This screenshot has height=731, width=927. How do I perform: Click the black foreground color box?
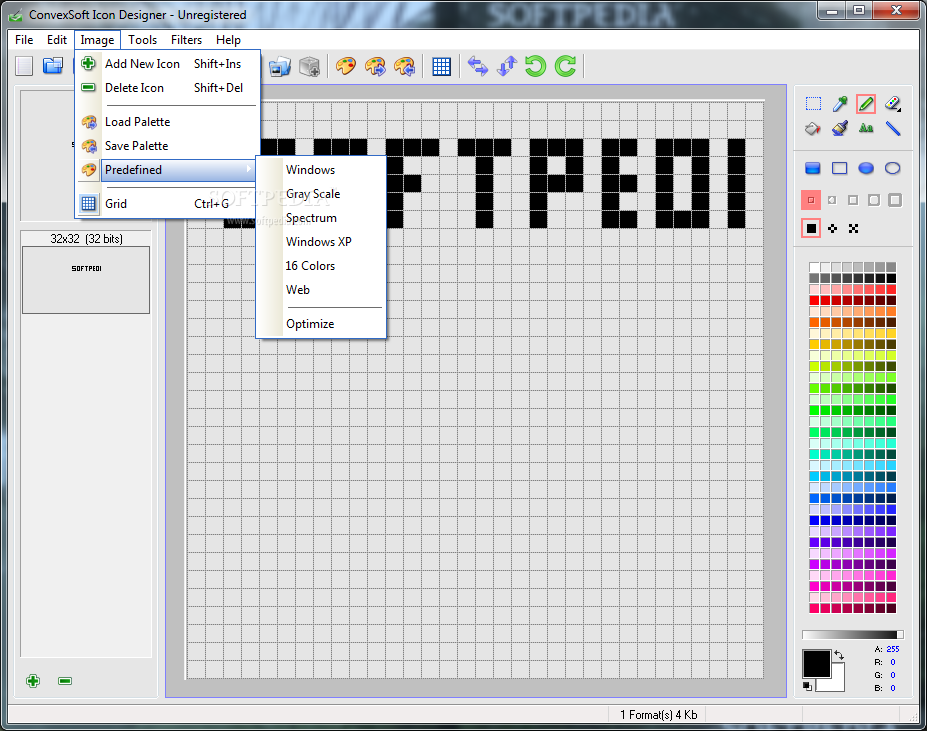[816, 664]
